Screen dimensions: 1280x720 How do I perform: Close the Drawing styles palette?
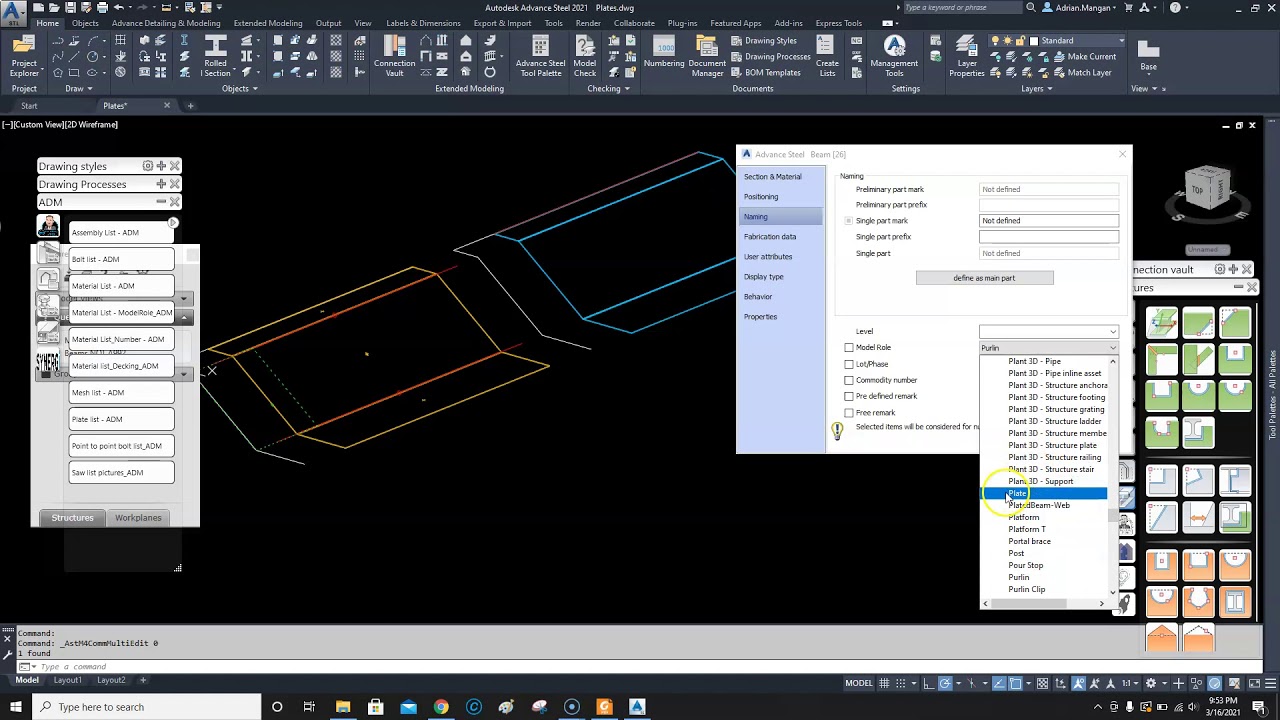coord(175,166)
